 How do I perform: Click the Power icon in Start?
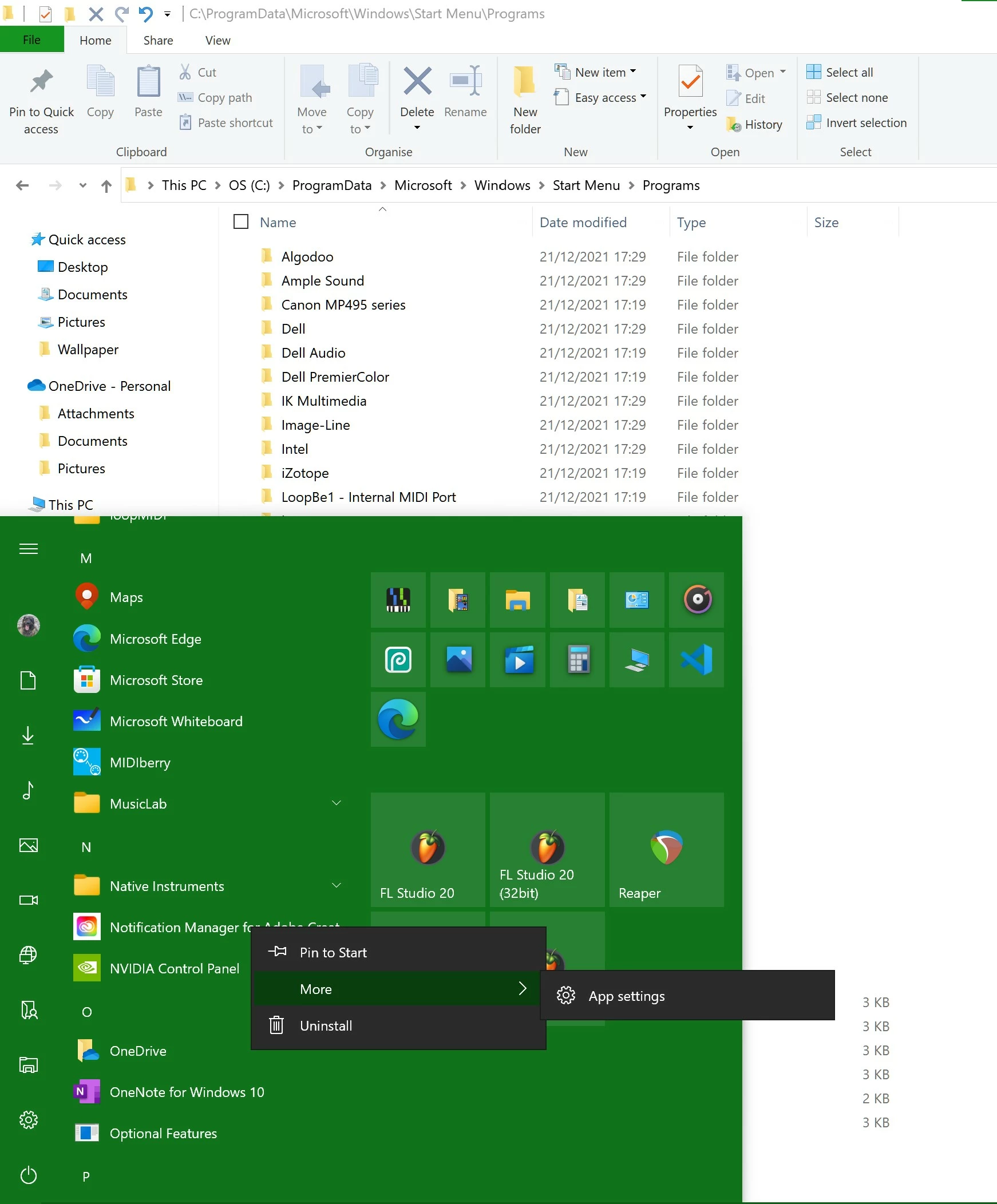click(29, 1175)
